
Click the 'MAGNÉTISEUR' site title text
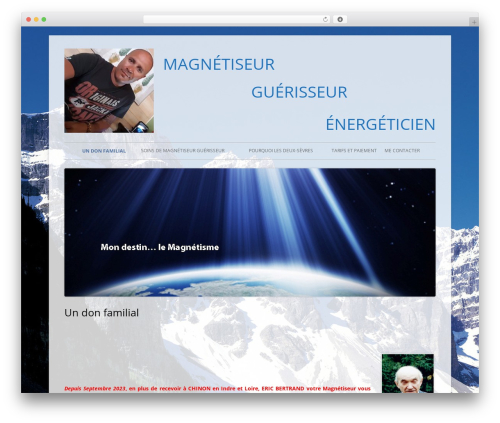point(219,64)
